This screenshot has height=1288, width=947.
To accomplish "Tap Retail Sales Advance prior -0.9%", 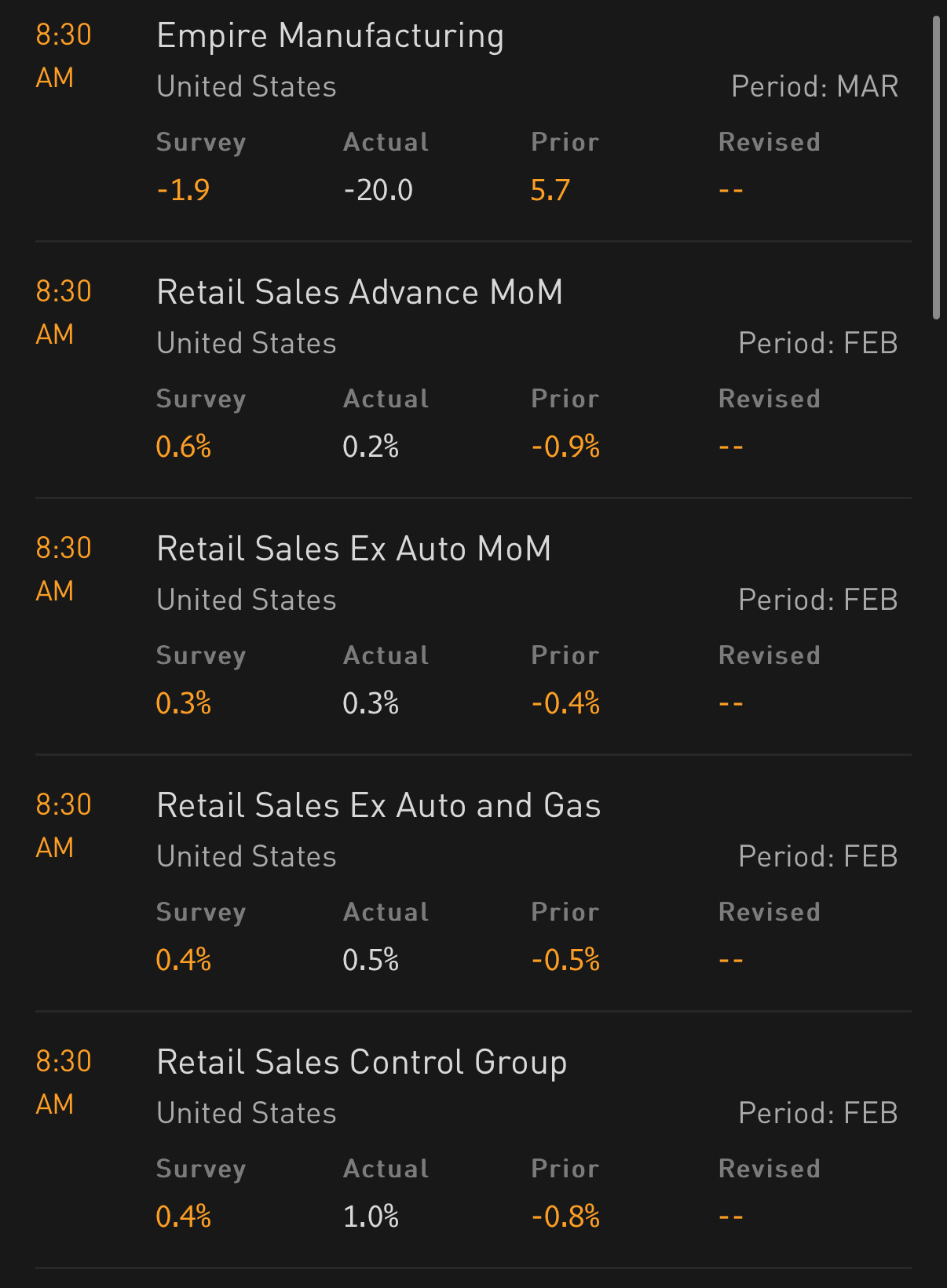I will coord(565,447).
